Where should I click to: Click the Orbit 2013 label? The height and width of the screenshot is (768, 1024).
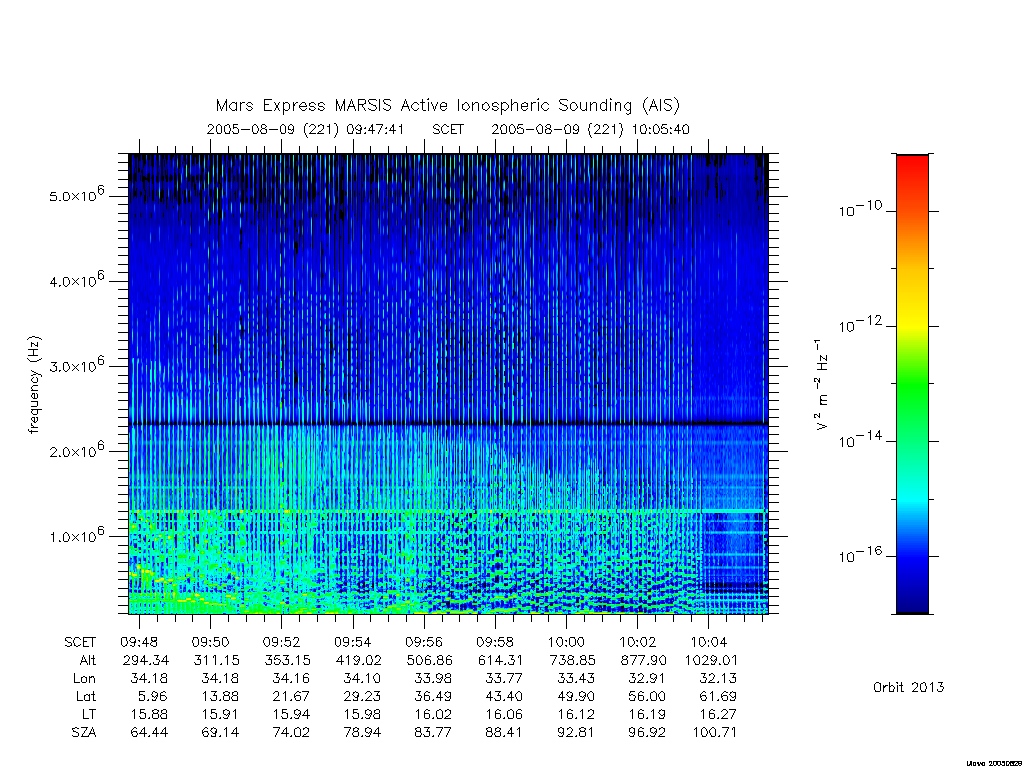pos(908,687)
